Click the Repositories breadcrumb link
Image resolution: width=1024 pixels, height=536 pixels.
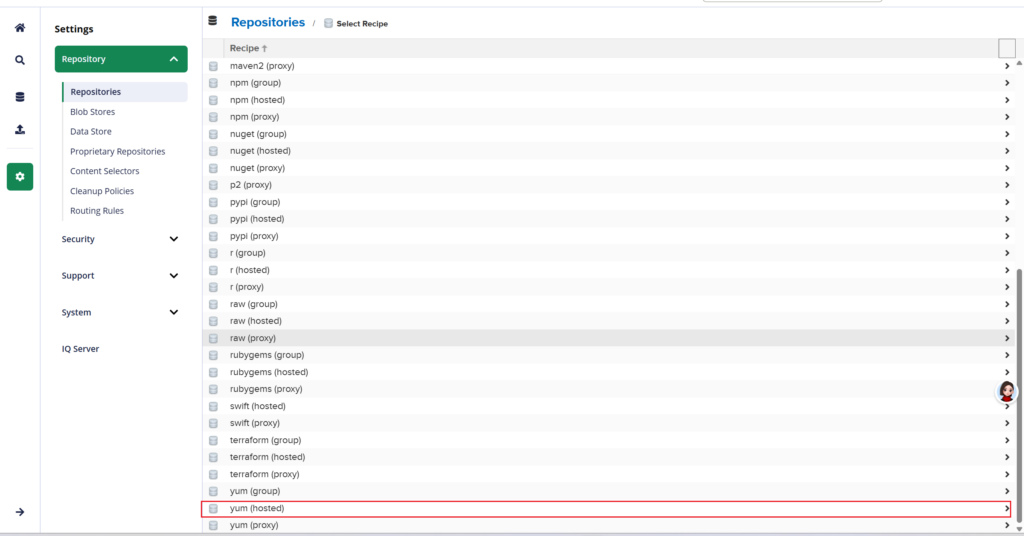tap(267, 22)
